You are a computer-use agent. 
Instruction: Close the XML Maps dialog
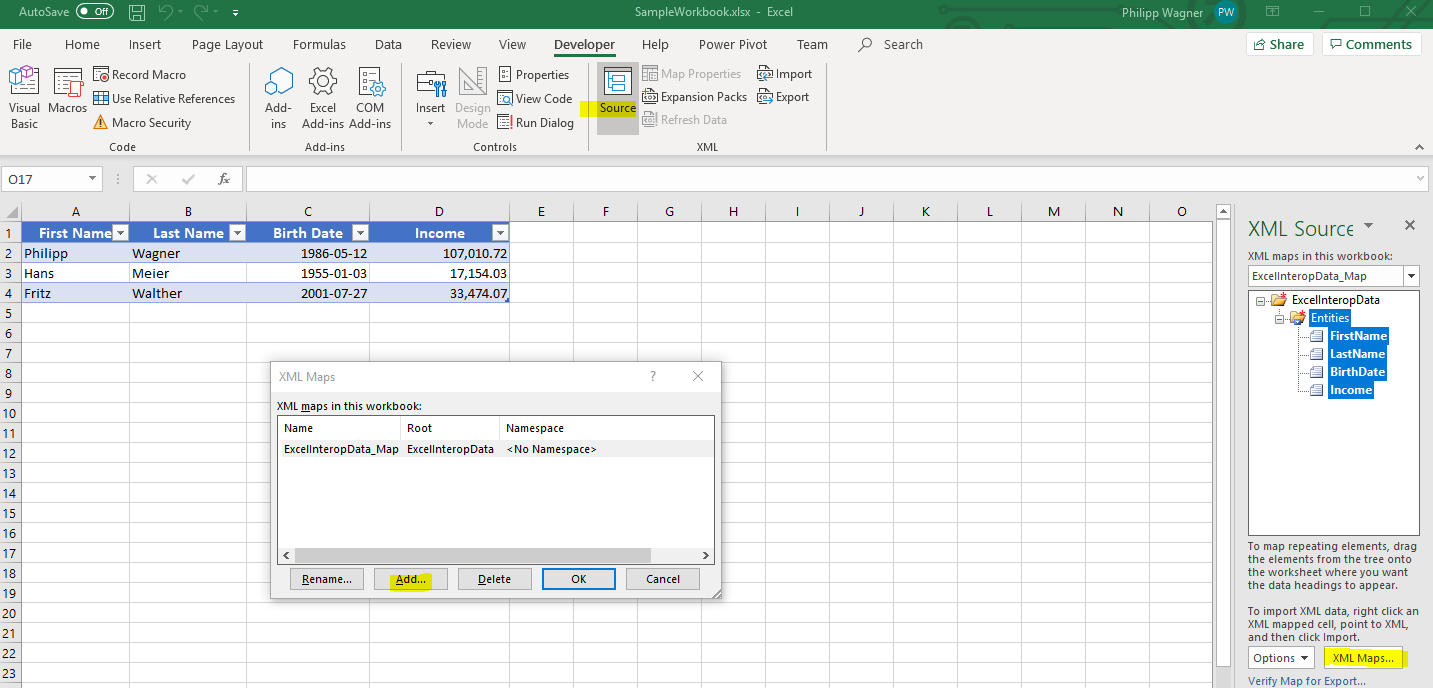click(698, 377)
